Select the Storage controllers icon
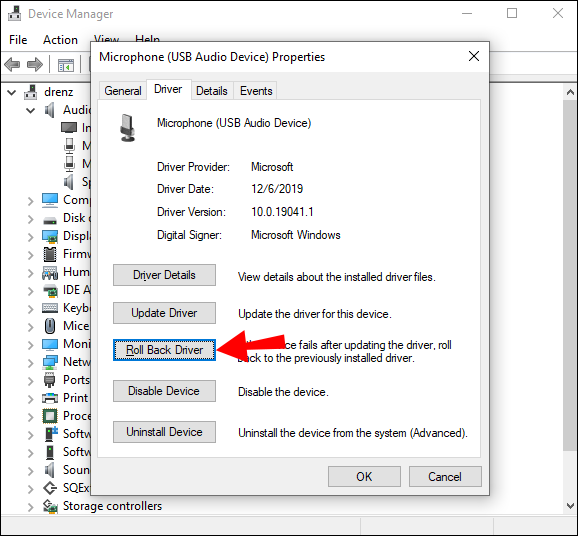The image size is (578, 536). click(x=50, y=506)
